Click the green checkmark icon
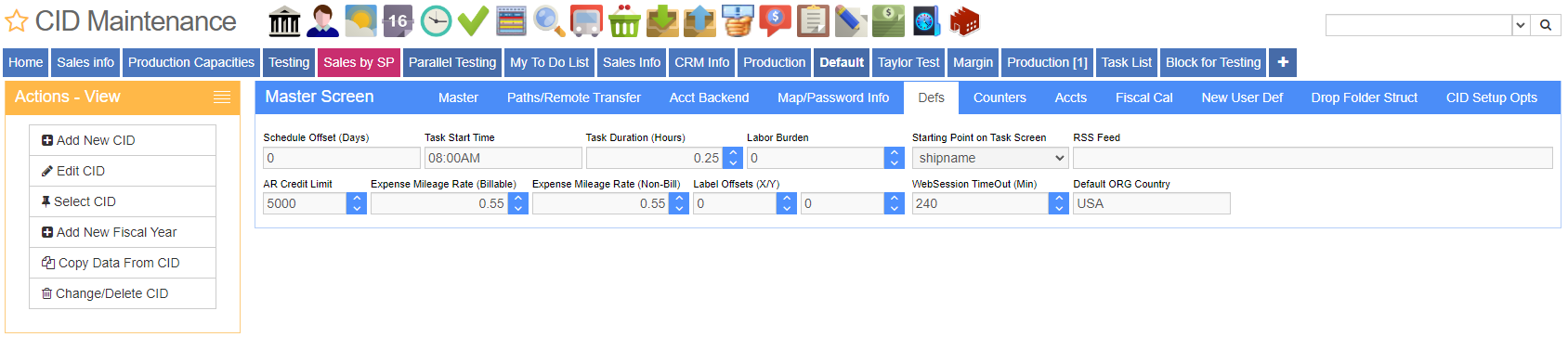This screenshot has width=1568, height=337. pyautogui.click(x=473, y=21)
